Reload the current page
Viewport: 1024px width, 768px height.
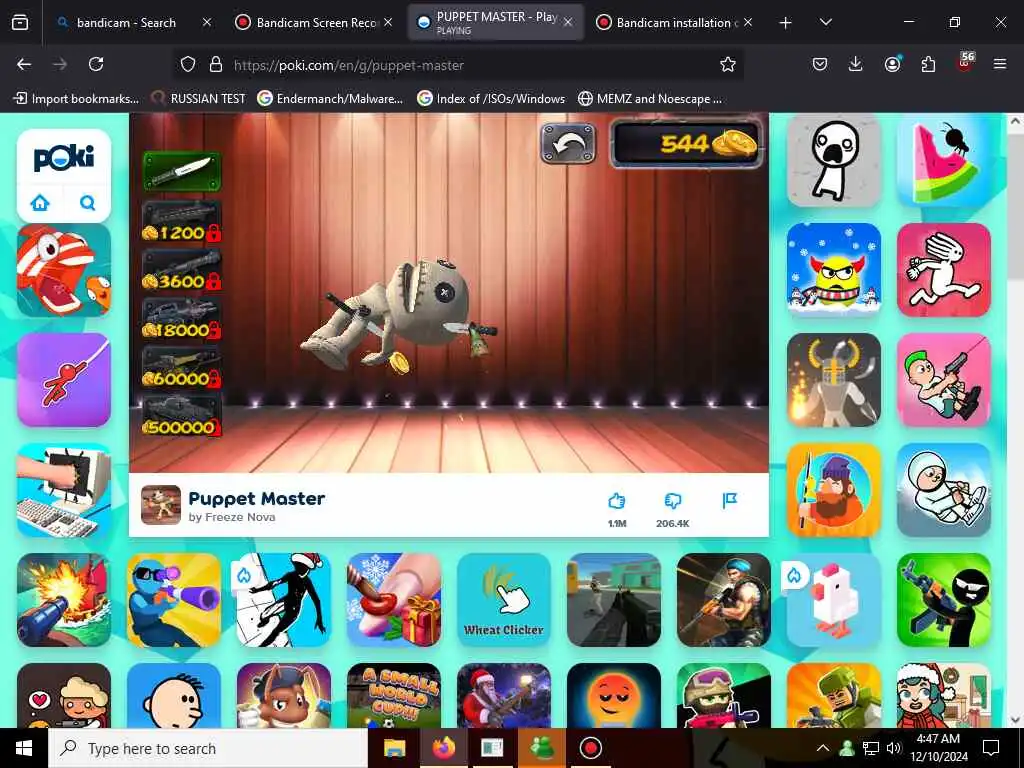(96, 64)
